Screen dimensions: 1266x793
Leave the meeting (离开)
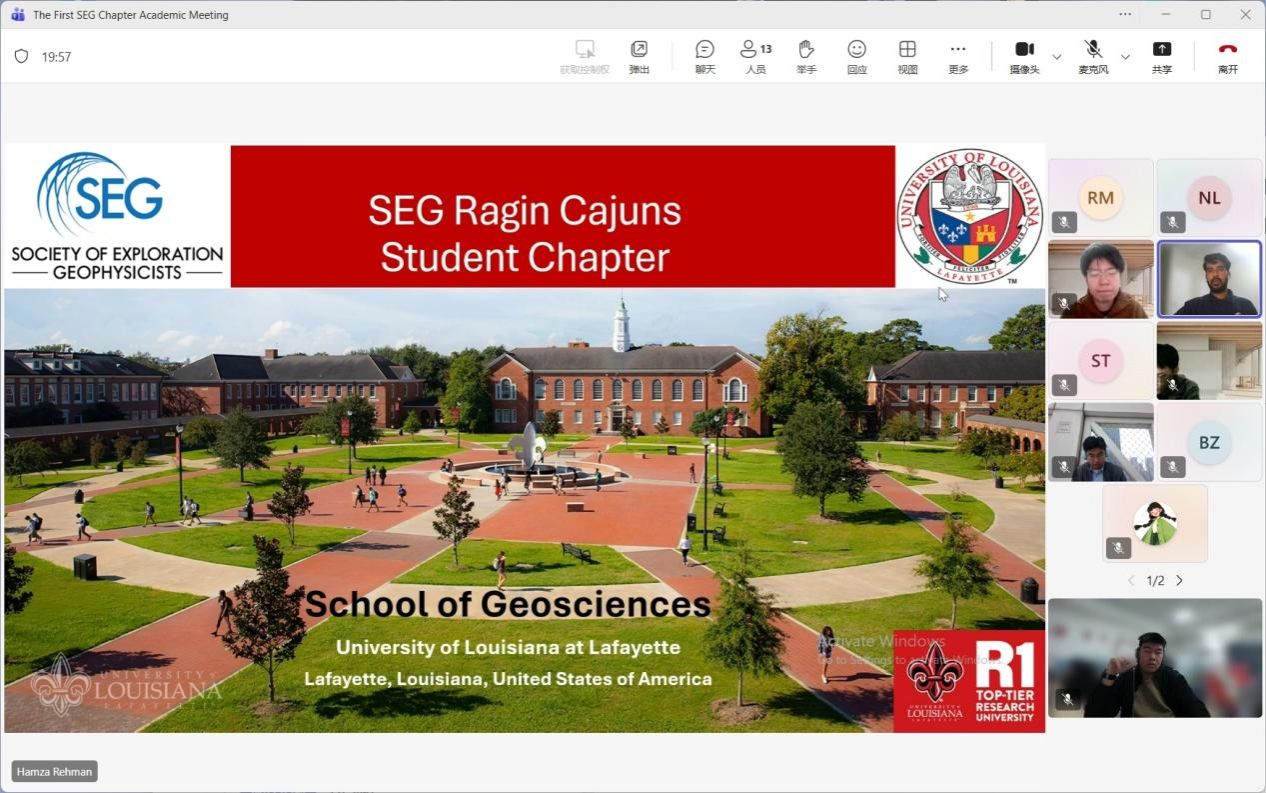coord(1228,56)
